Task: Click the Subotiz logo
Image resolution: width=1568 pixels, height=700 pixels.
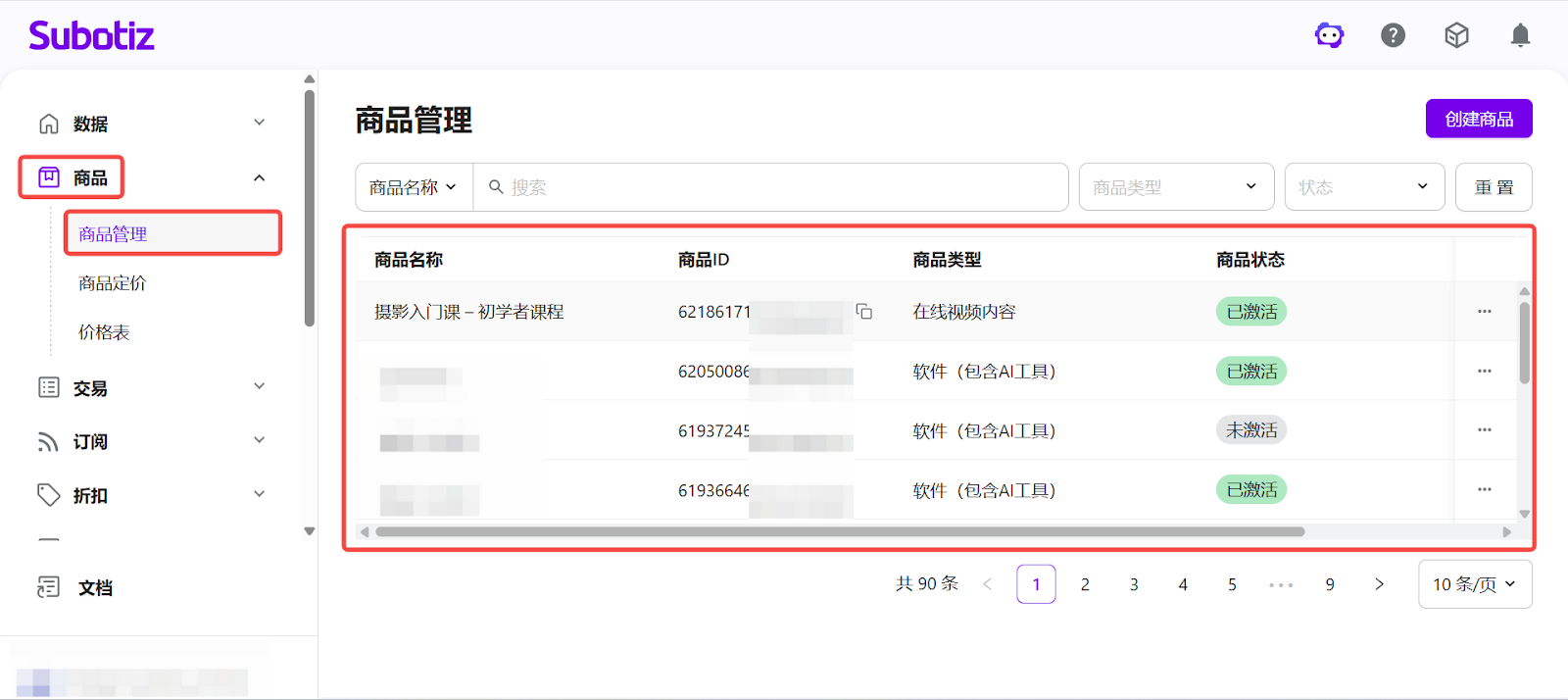Action: (91, 36)
